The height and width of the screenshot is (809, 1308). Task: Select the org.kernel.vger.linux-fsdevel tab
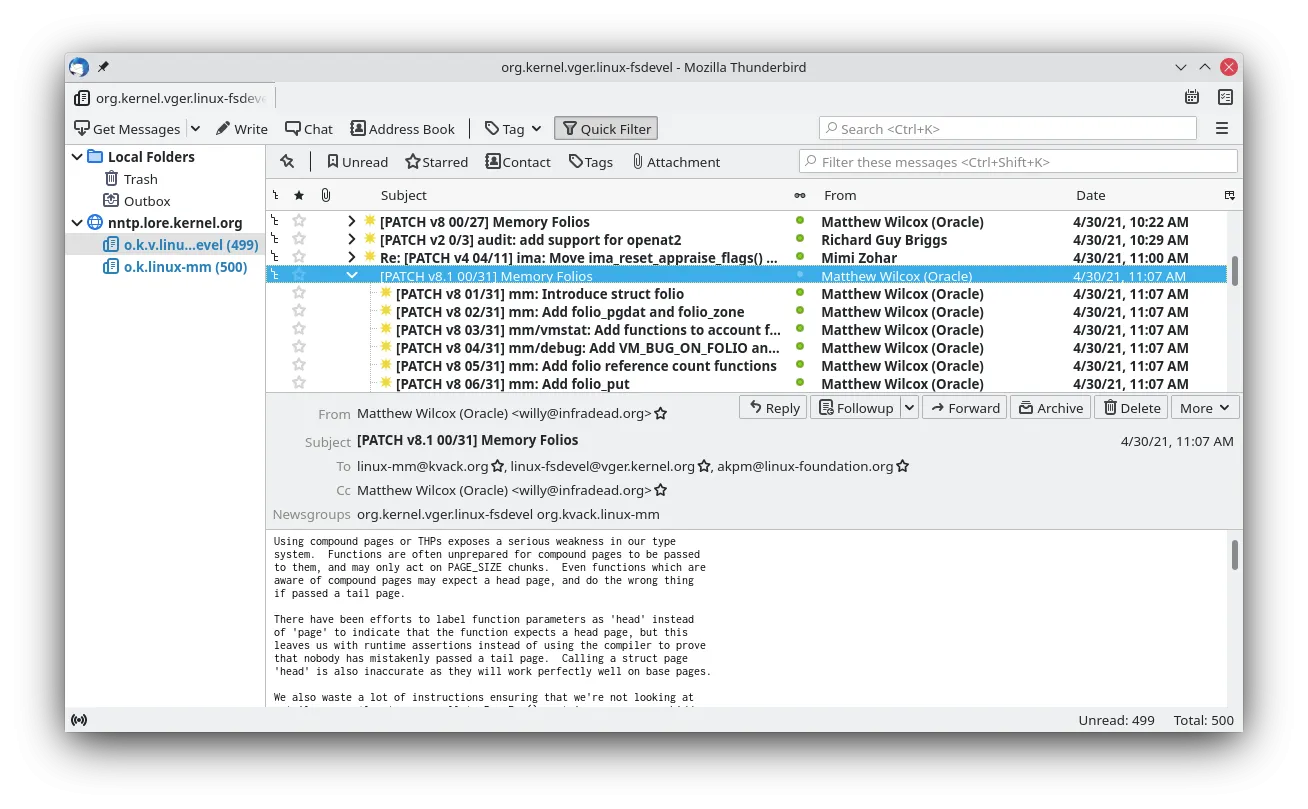pyautogui.click(x=170, y=97)
